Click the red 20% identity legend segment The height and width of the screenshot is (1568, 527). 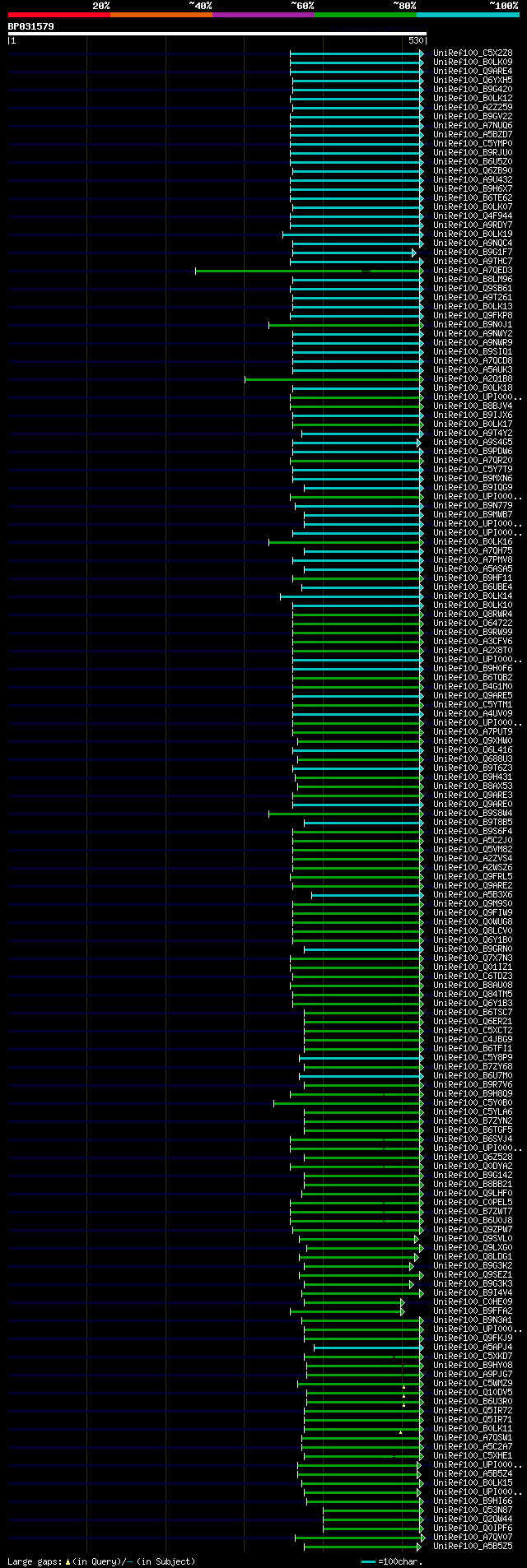click(x=59, y=15)
